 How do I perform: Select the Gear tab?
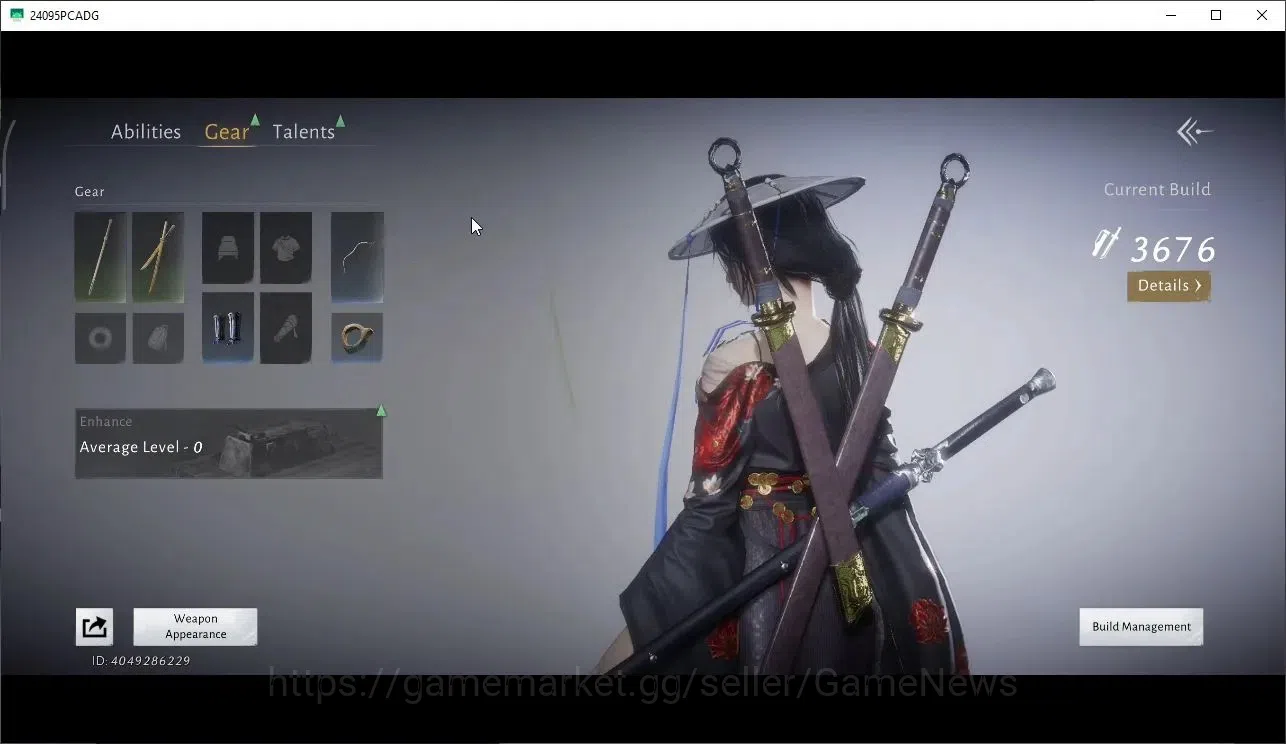[x=227, y=132]
